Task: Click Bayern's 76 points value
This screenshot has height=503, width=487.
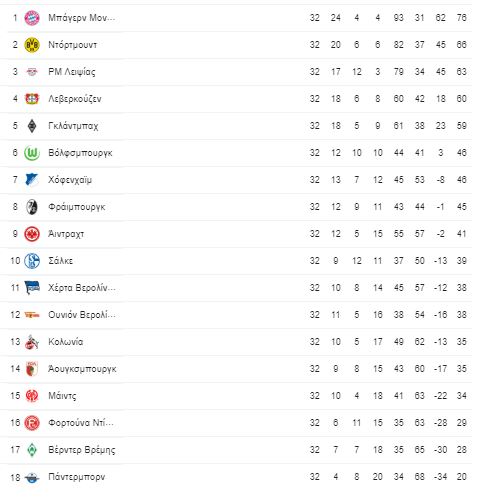Action: tap(462, 18)
